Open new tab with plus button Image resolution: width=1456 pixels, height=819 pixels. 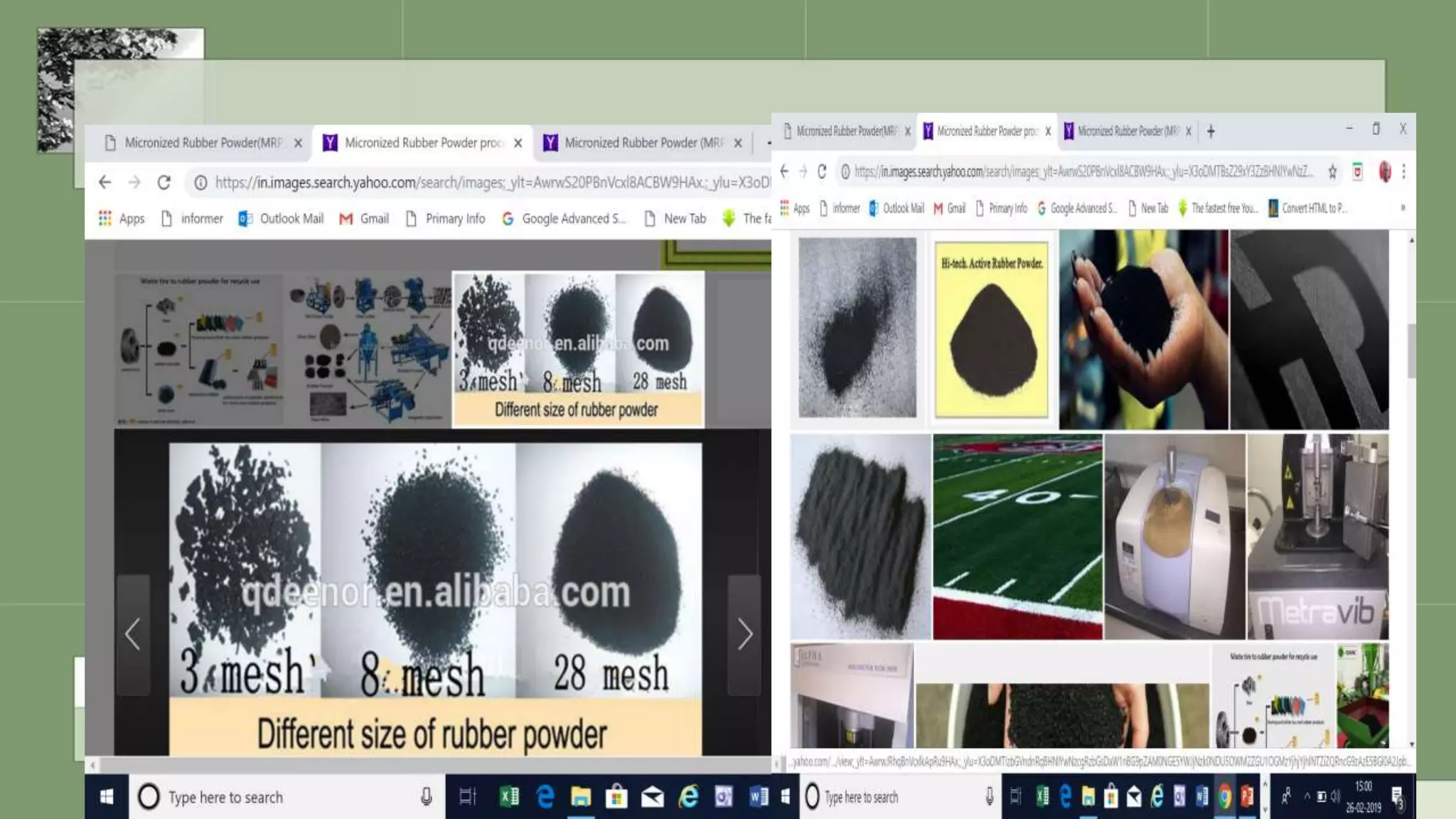point(1211,131)
